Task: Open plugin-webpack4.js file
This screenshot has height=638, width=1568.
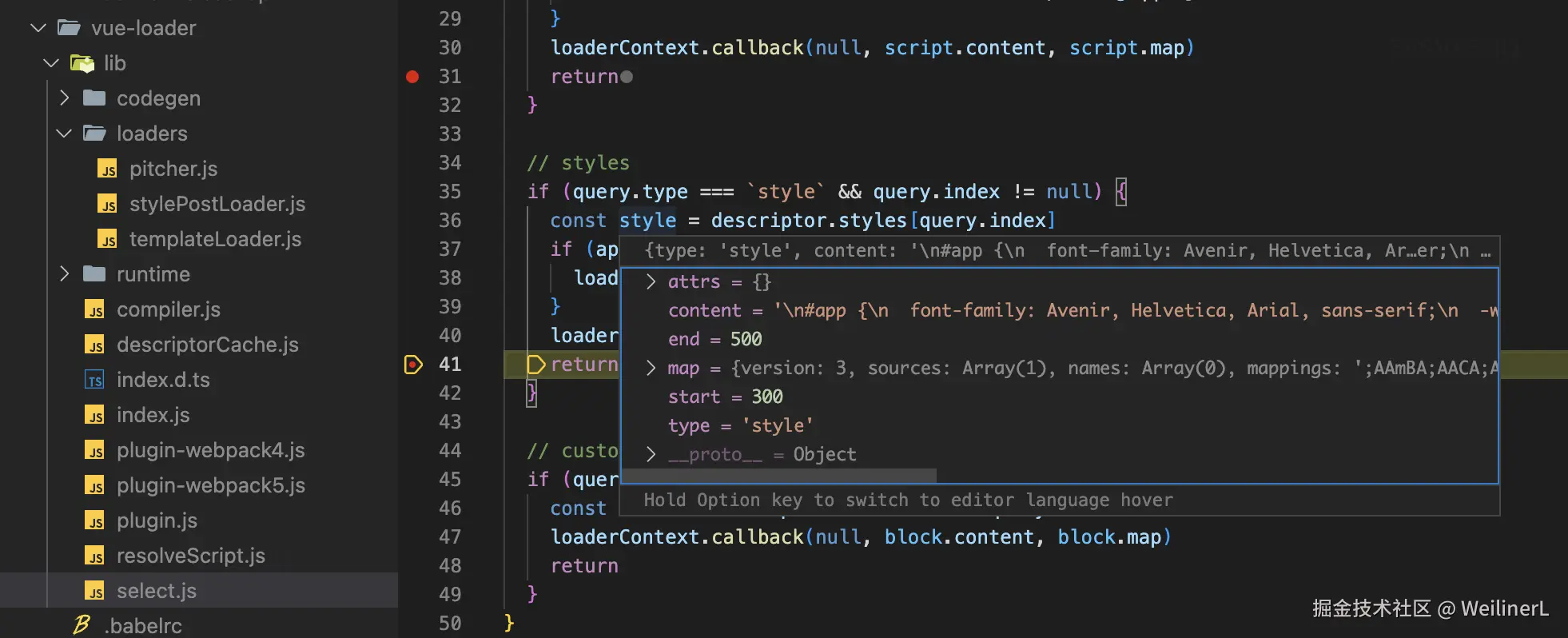Action: point(211,450)
